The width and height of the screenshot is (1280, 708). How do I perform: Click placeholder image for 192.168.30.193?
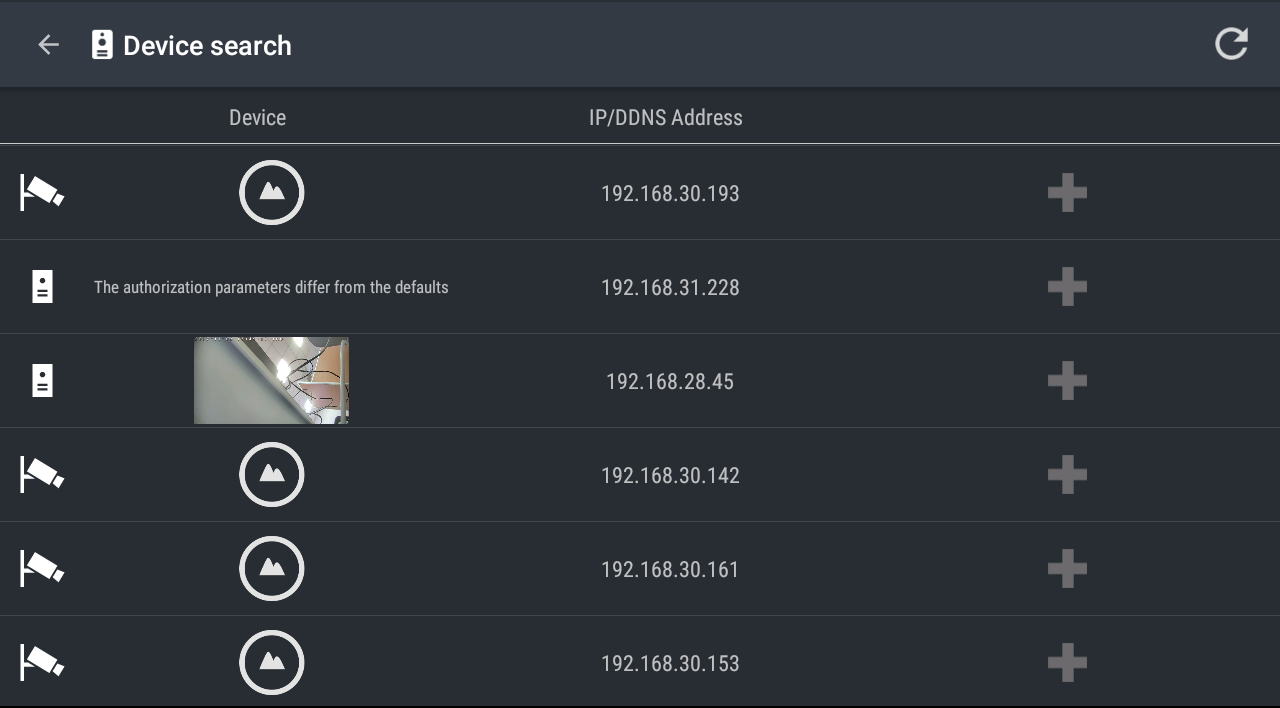pyautogui.click(x=271, y=193)
